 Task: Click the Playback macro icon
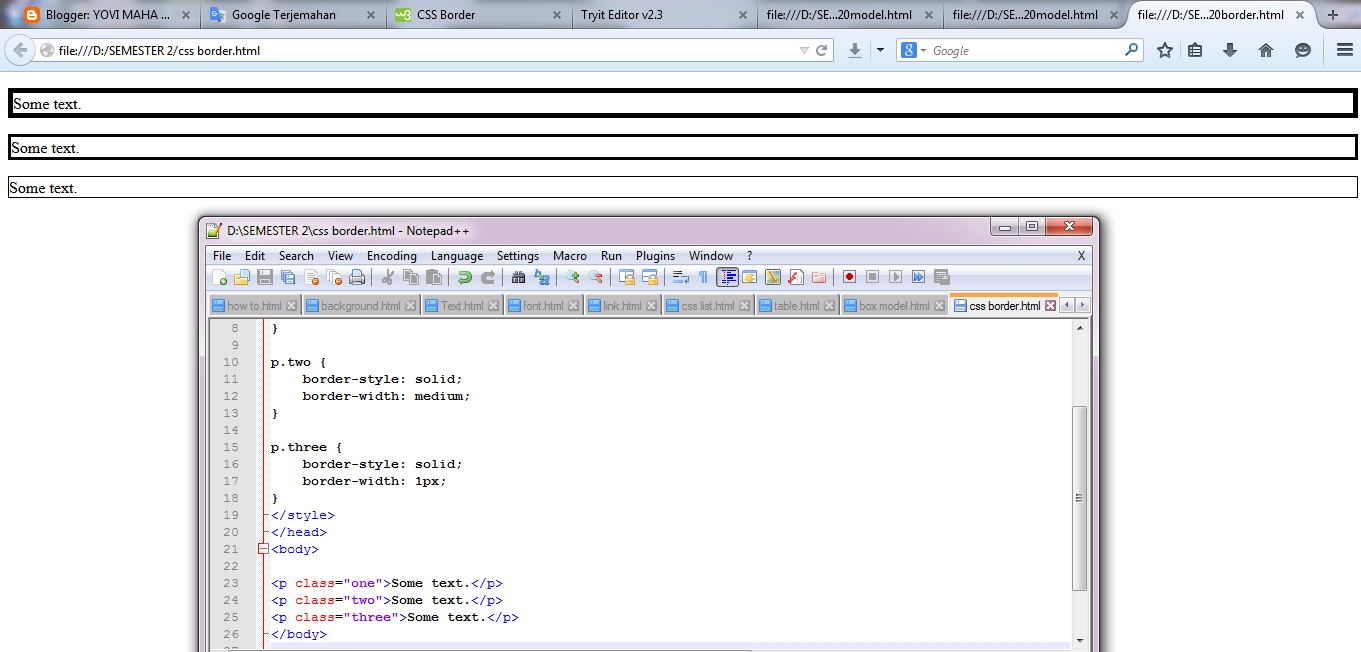(895, 277)
